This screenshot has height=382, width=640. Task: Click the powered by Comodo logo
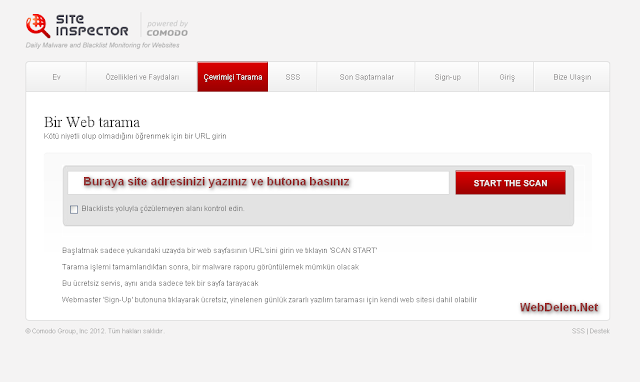[x=167, y=28]
